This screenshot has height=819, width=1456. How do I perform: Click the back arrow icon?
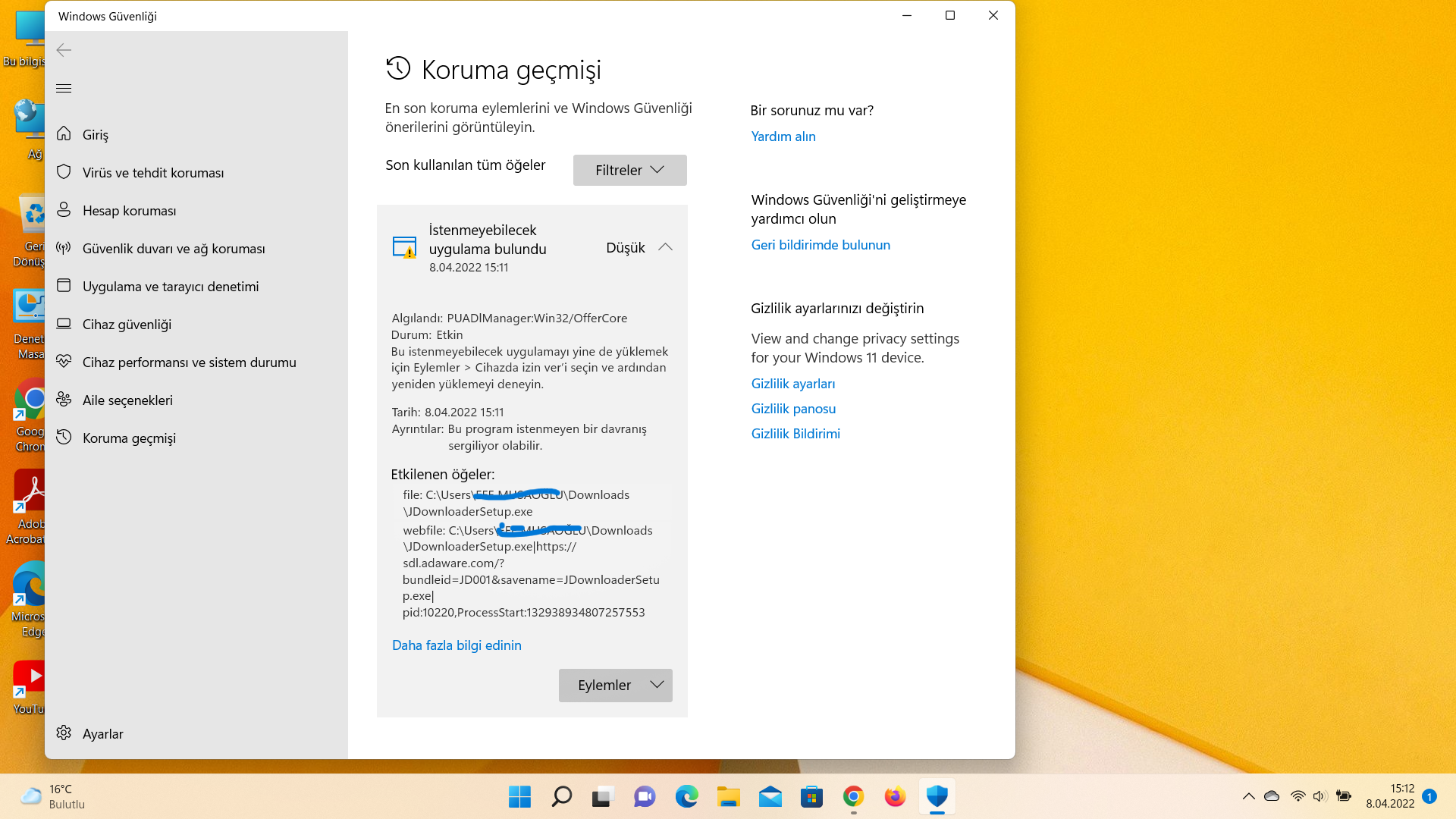pyautogui.click(x=64, y=50)
